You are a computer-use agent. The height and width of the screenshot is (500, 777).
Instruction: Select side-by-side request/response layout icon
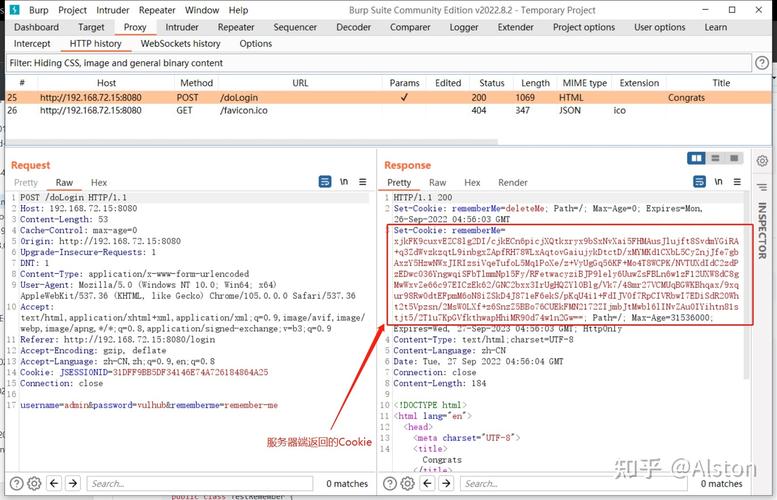pos(696,158)
